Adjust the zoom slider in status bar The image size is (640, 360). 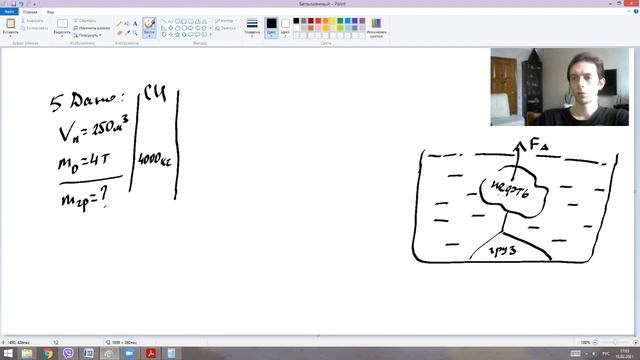coord(615,342)
